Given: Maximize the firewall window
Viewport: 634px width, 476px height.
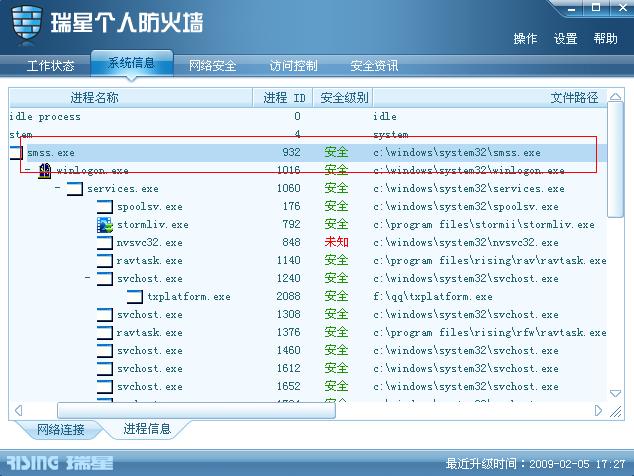Looking at the screenshot, I should pyautogui.click(x=596, y=8).
